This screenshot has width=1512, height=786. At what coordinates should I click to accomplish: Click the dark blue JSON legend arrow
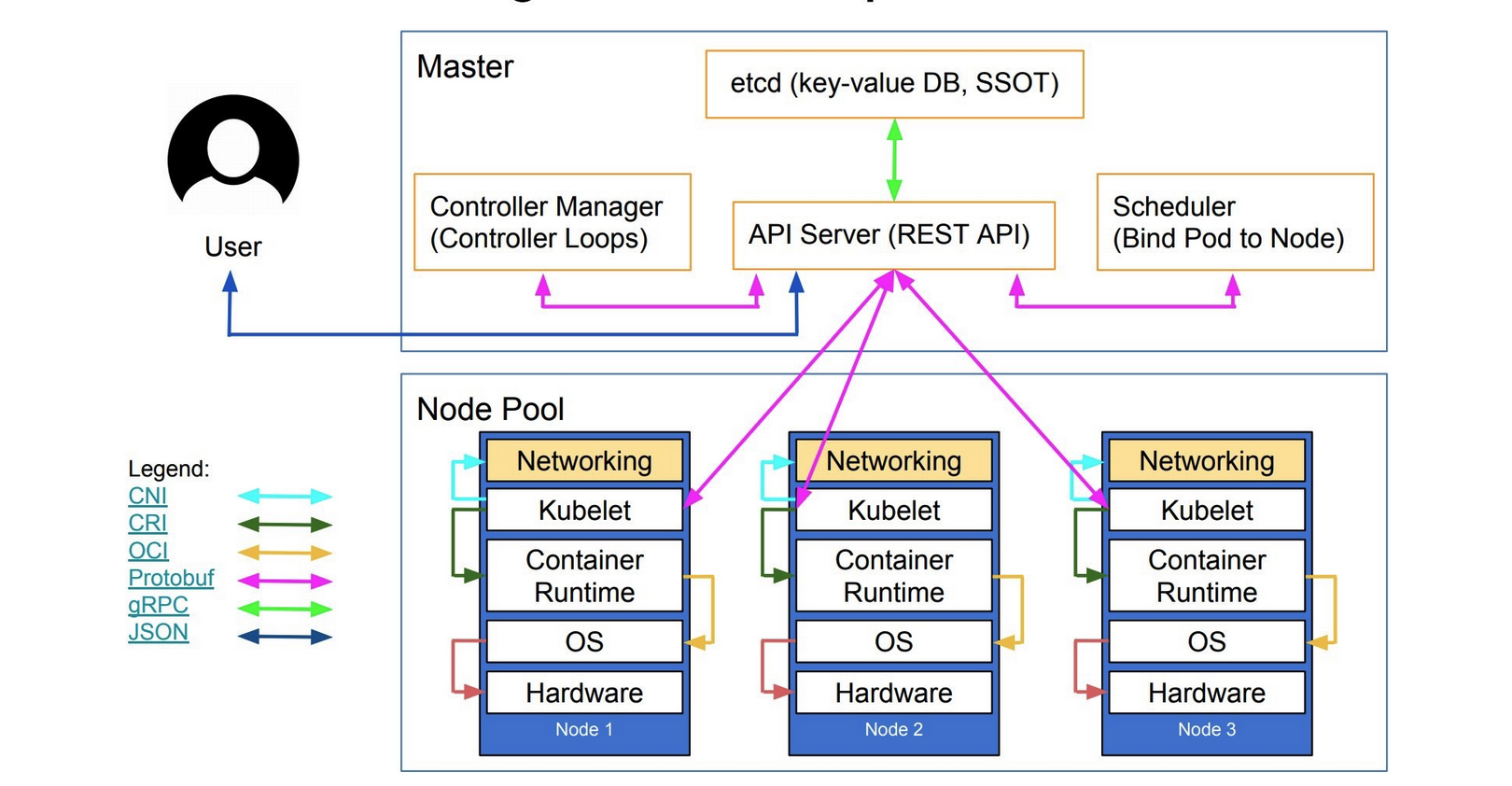point(285,637)
